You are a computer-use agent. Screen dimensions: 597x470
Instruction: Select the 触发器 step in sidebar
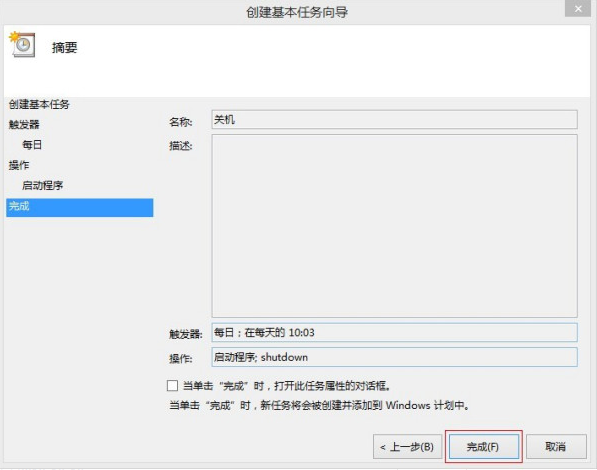coord(24,125)
